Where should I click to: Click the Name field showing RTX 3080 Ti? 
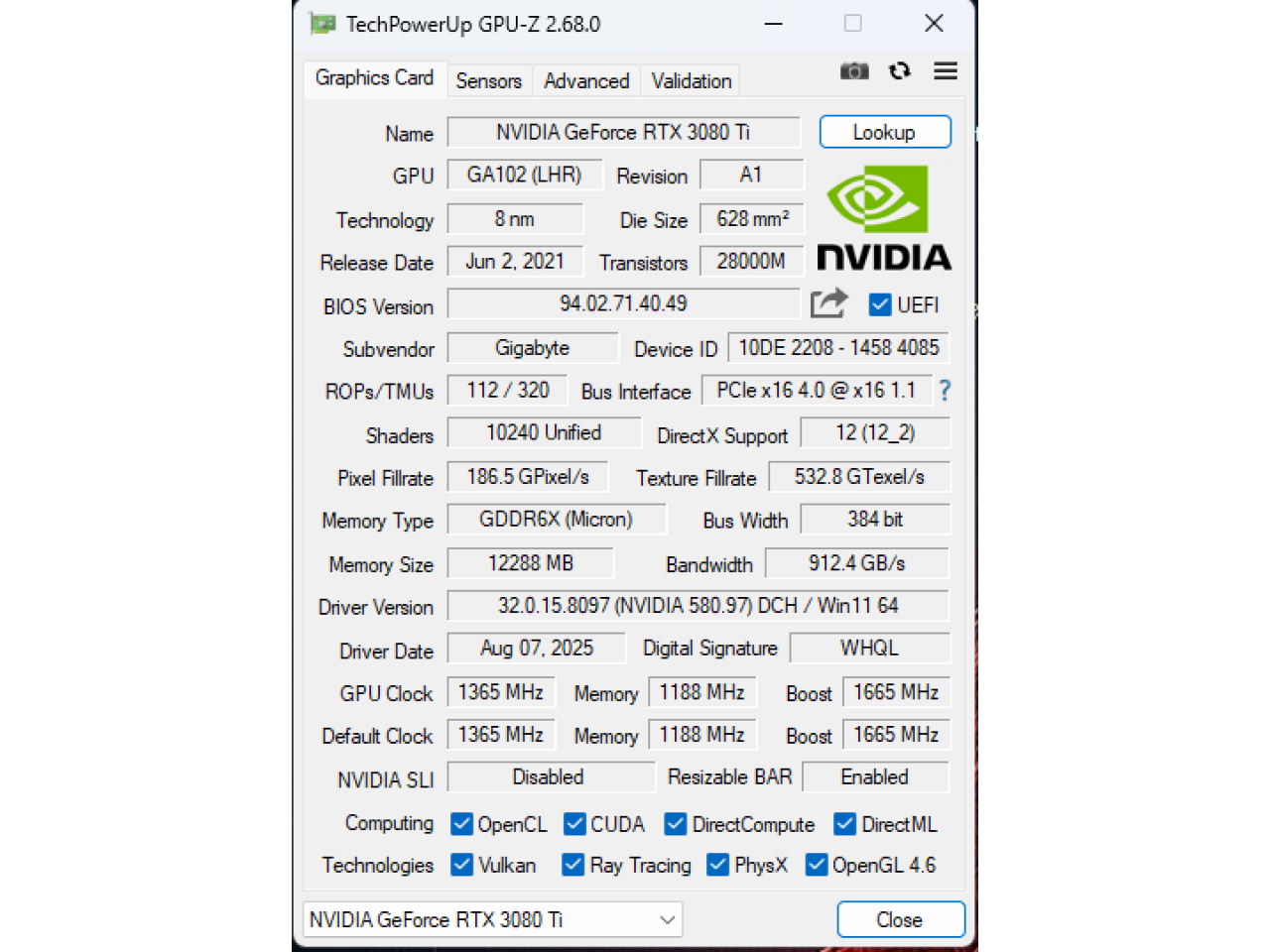click(623, 132)
